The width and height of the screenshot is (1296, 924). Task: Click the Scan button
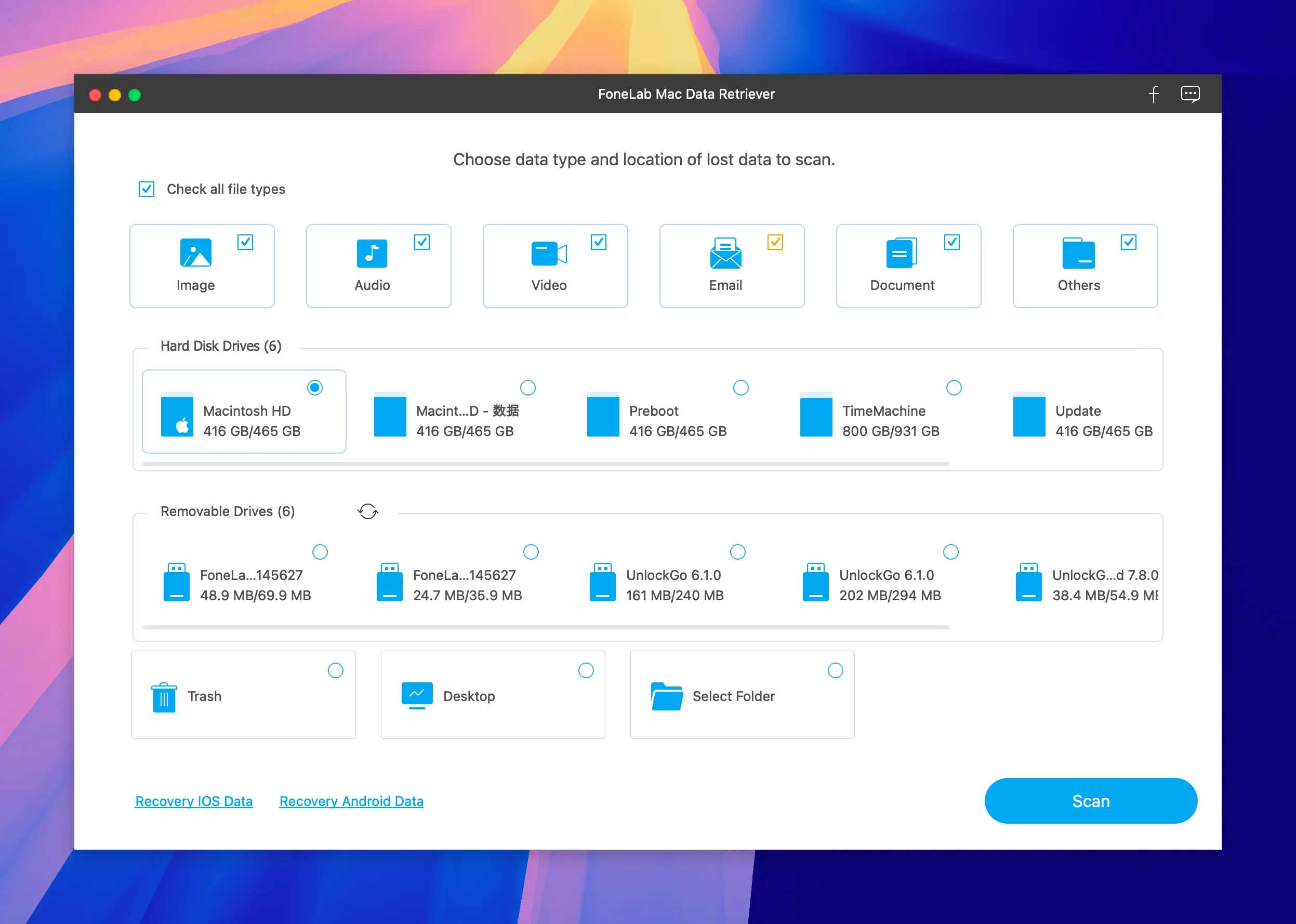[1090, 800]
